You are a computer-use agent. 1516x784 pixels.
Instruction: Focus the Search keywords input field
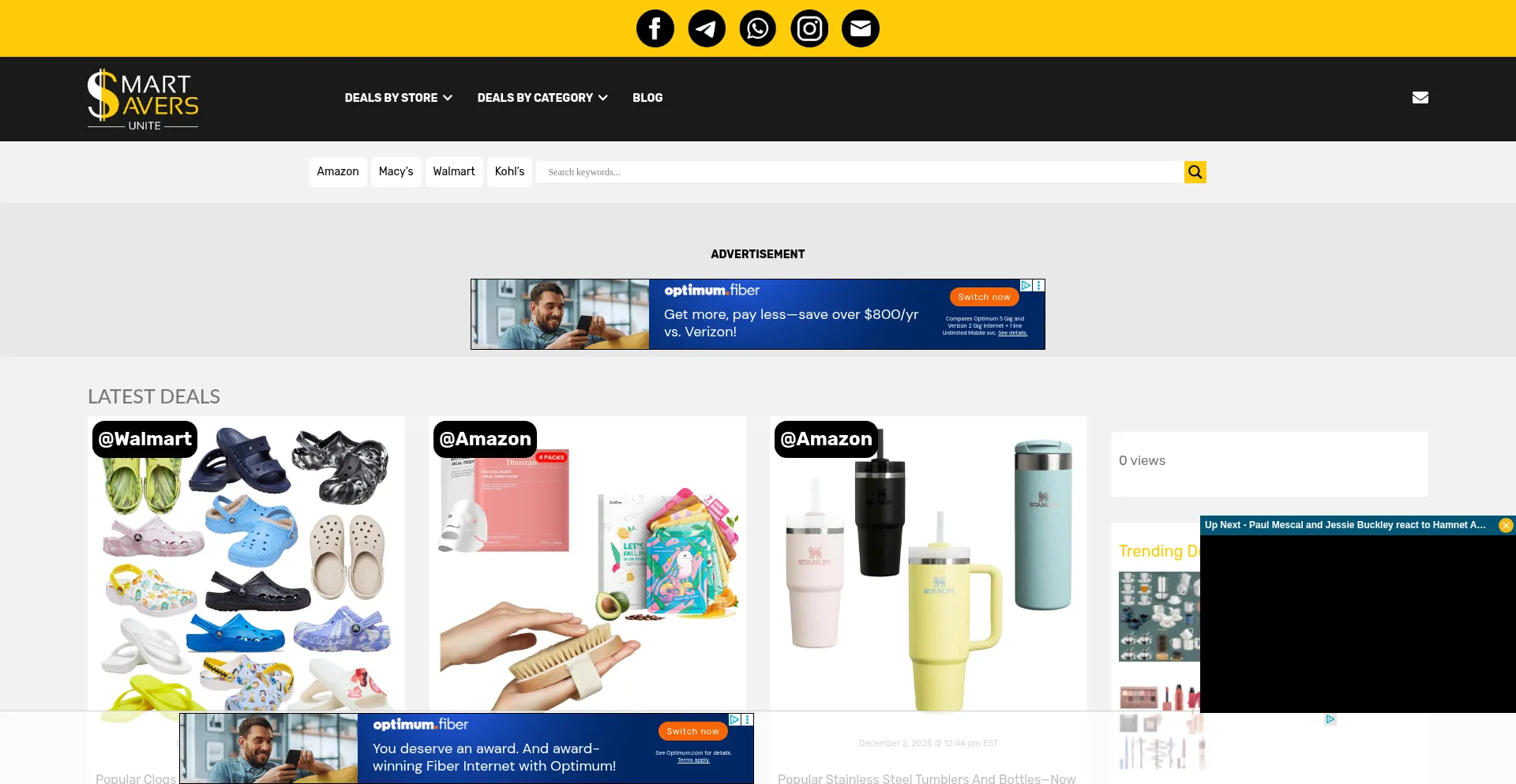860,172
